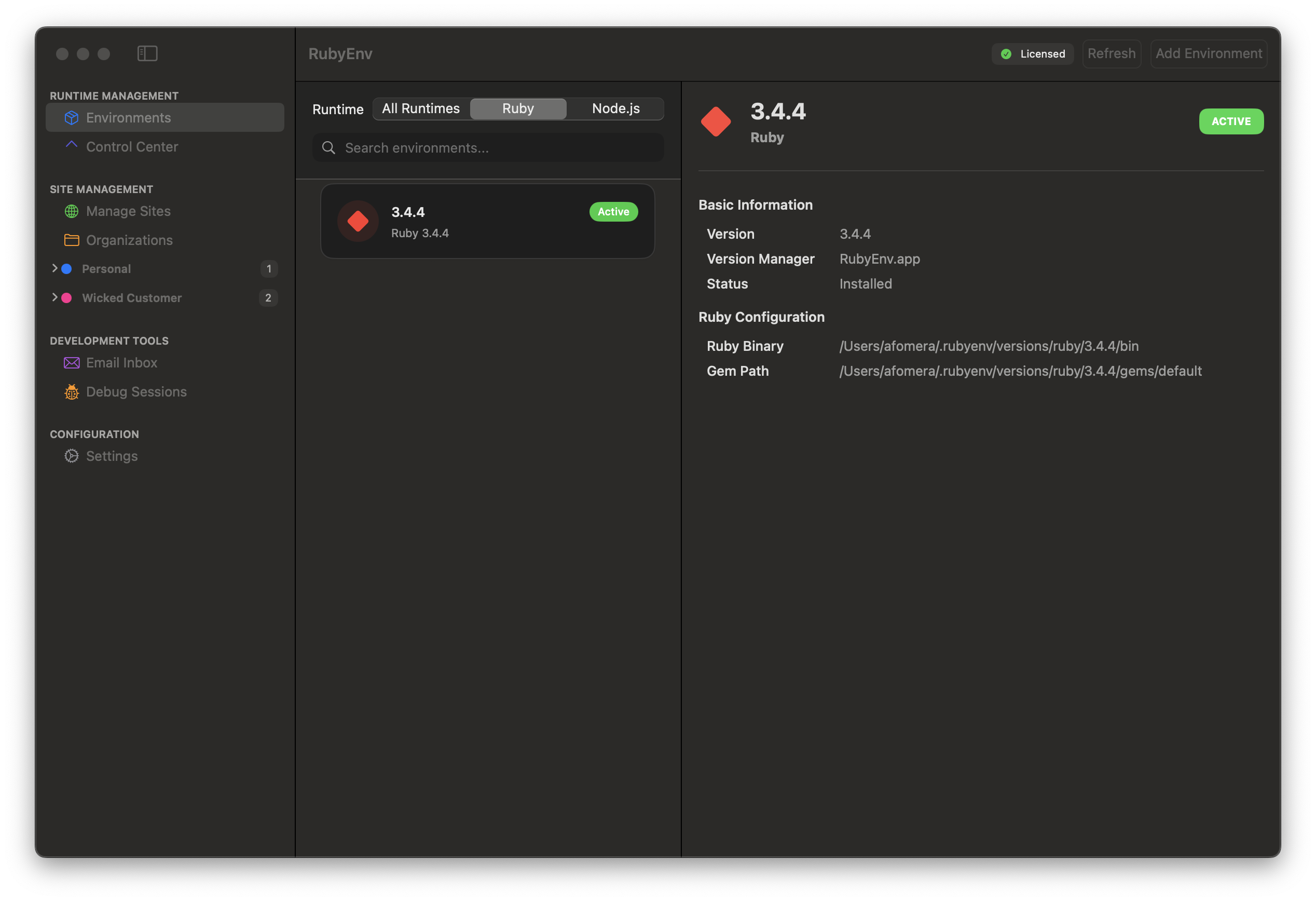Click the Installed status value
This screenshot has height=901, width=1316.
(865, 284)
